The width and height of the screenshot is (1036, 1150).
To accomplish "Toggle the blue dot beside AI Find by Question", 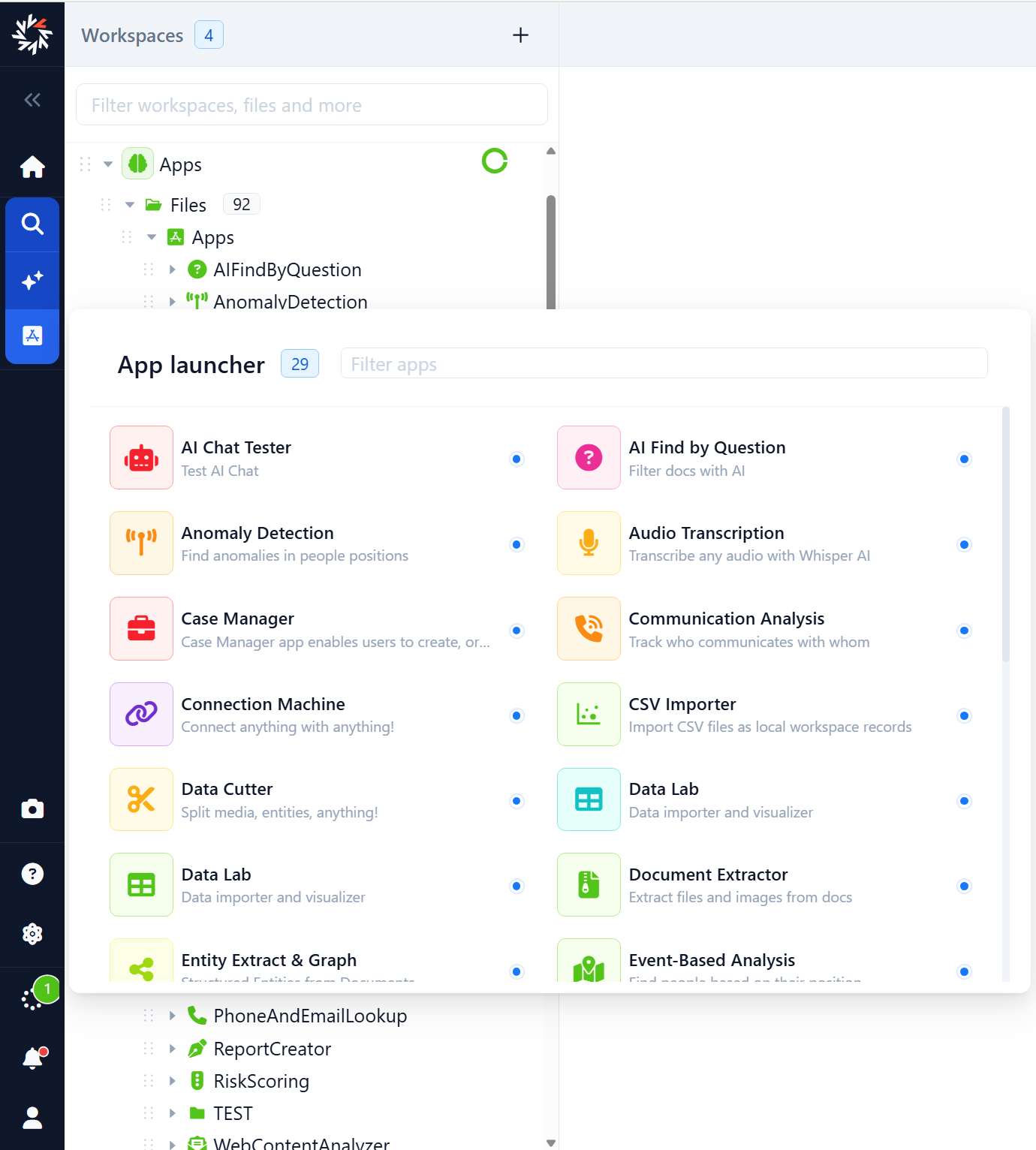I will click(965, 459).
